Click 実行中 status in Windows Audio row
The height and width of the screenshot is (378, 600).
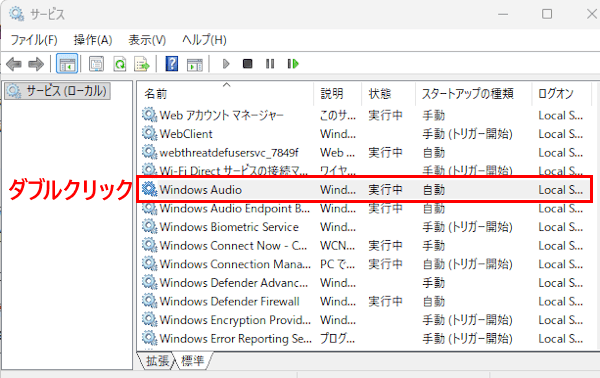[385, 189]
